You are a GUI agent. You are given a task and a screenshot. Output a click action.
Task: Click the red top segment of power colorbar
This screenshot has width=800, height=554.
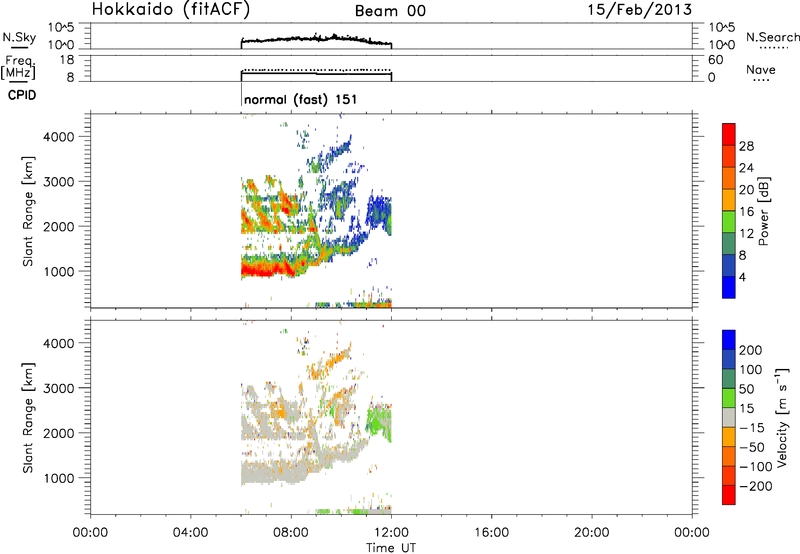click(729, 134)
